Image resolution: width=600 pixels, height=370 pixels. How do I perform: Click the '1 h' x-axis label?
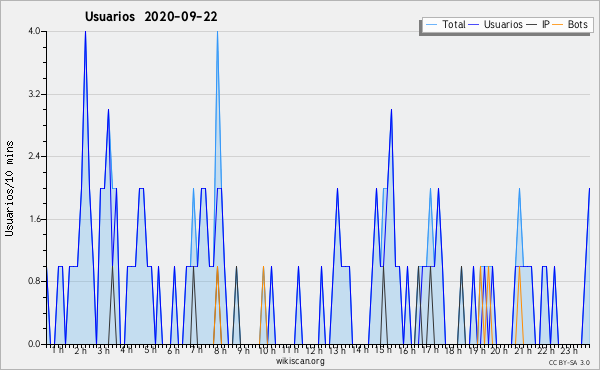point(58,350)
